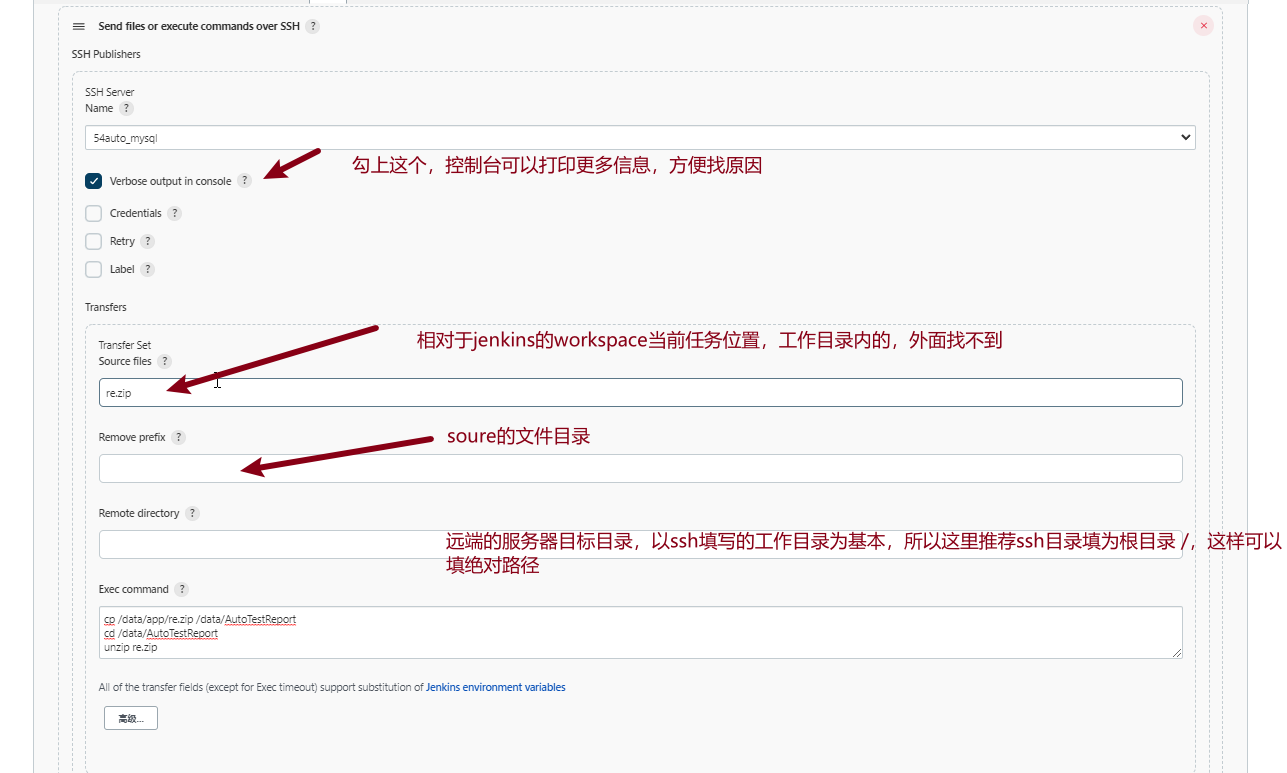Uncheck Verbose output in console
The width and height of the screenshot is (1287, 773).
coord(93,181)
